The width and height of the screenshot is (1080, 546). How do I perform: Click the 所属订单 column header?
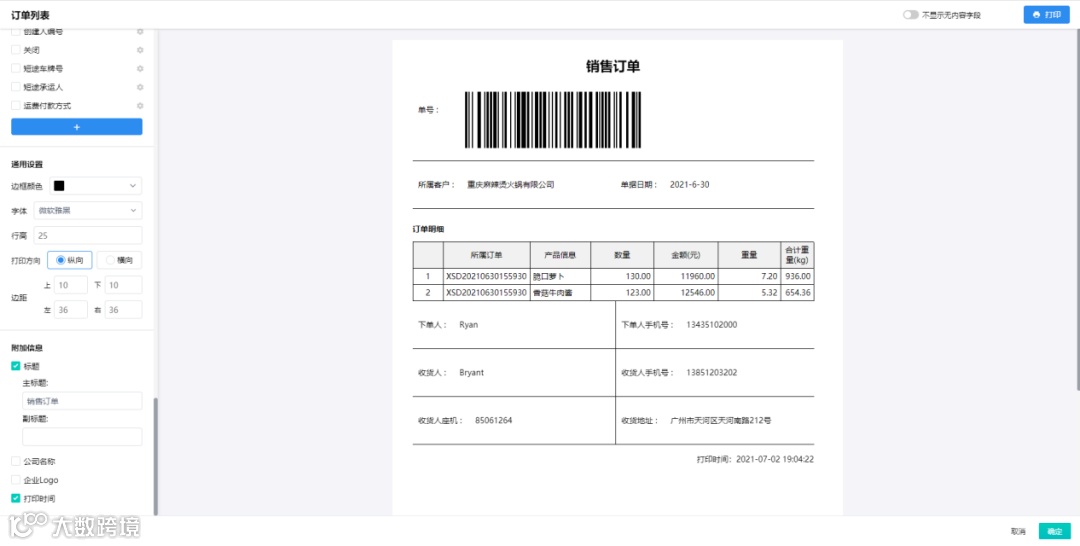486,255
